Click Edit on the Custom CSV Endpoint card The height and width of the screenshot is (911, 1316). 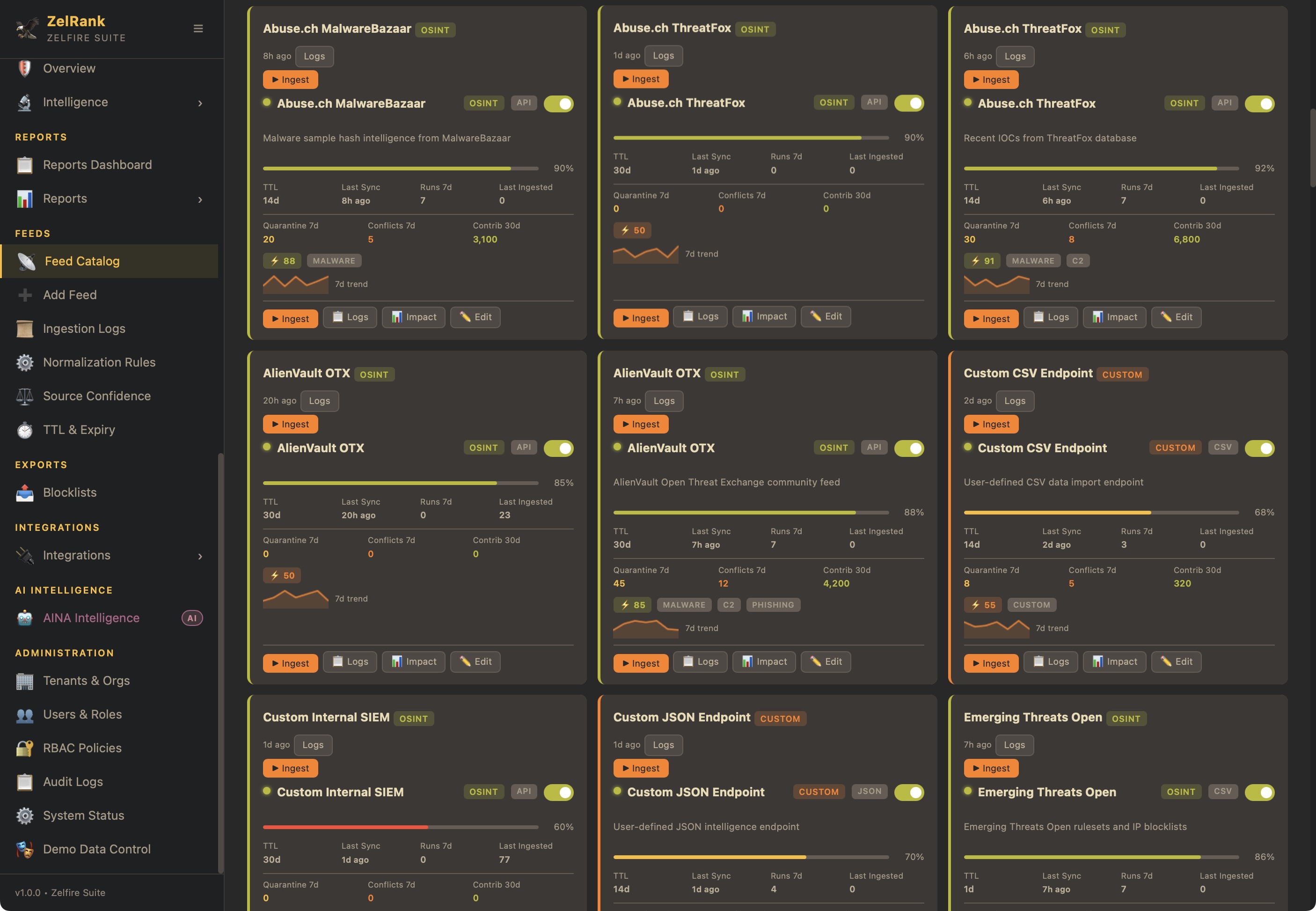tap(1176, 661)
